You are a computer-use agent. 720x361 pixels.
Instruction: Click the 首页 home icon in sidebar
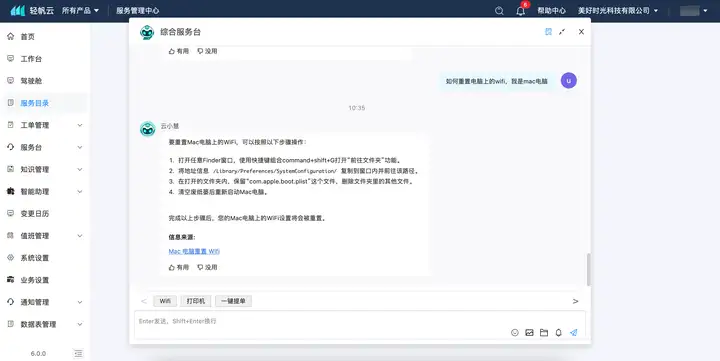(11, 36)
